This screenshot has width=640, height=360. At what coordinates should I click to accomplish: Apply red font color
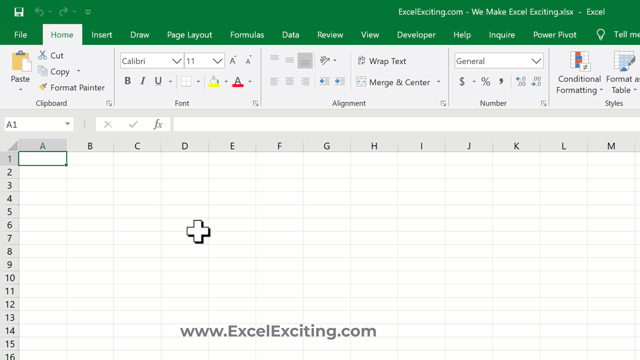238,82
